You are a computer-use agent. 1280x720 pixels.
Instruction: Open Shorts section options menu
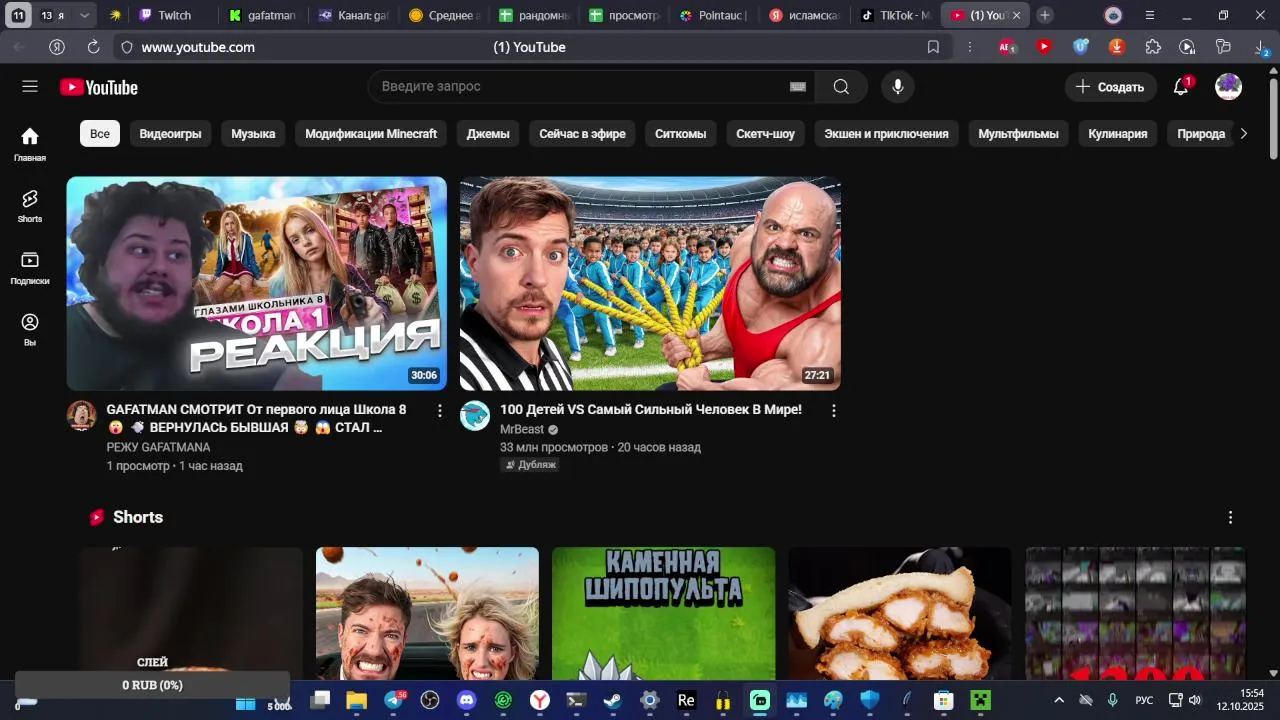[x=1230, y=517]
